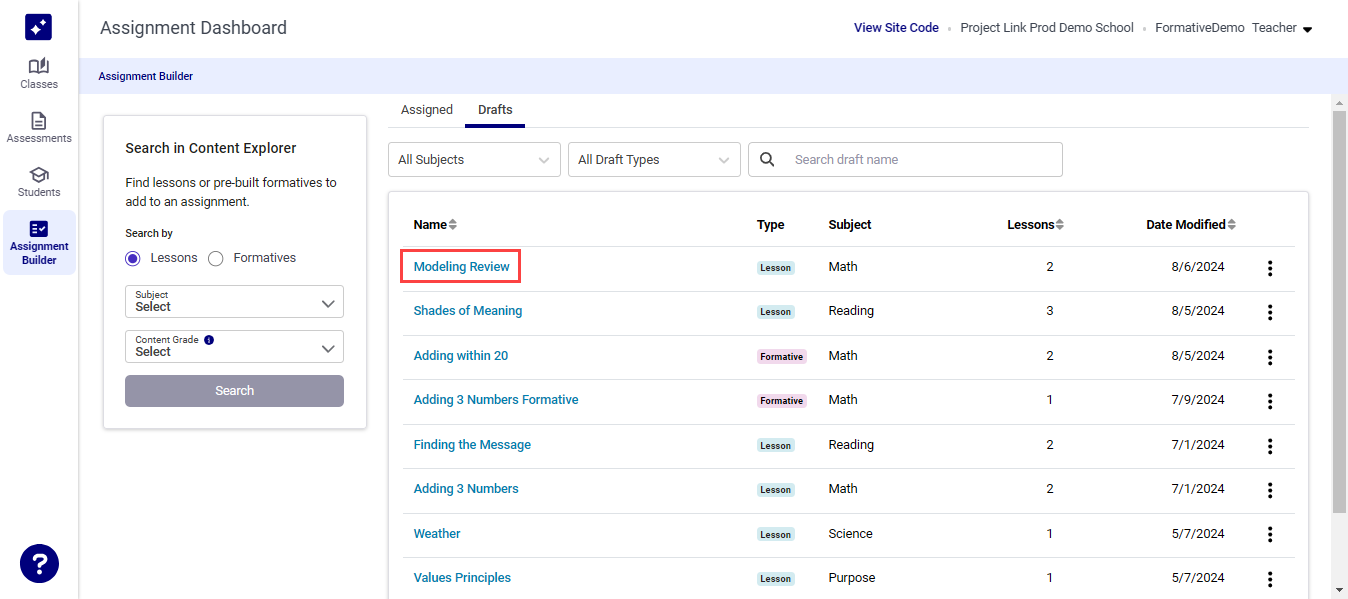
Task: Click the Content Grade info icon
Action: pos(208,340)
